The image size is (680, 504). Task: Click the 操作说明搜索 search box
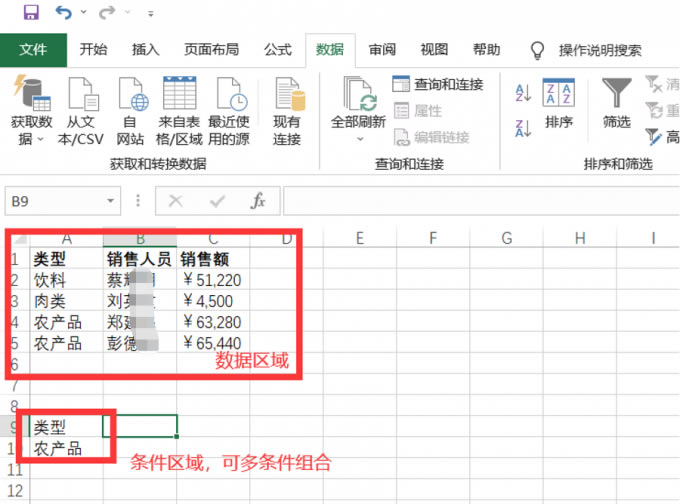coord(600,50)
